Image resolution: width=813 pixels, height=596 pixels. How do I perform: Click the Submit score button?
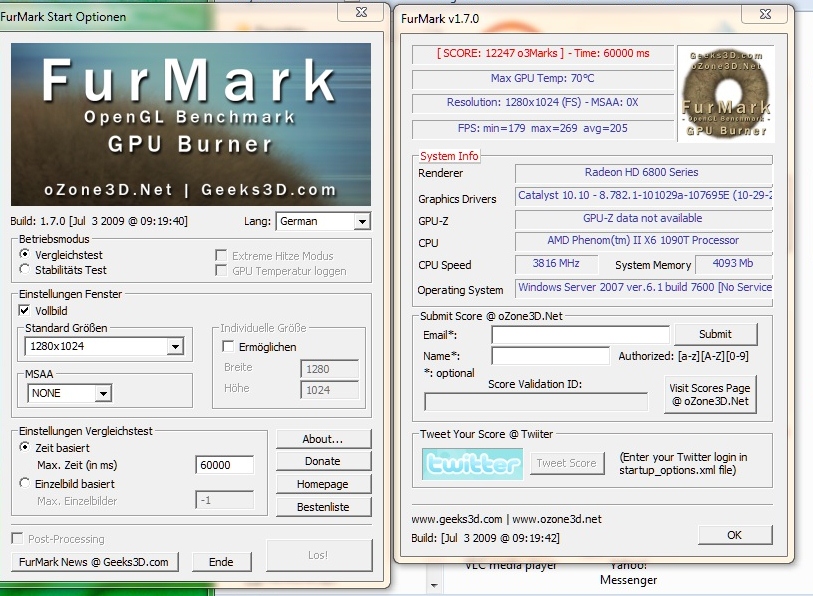716,334
